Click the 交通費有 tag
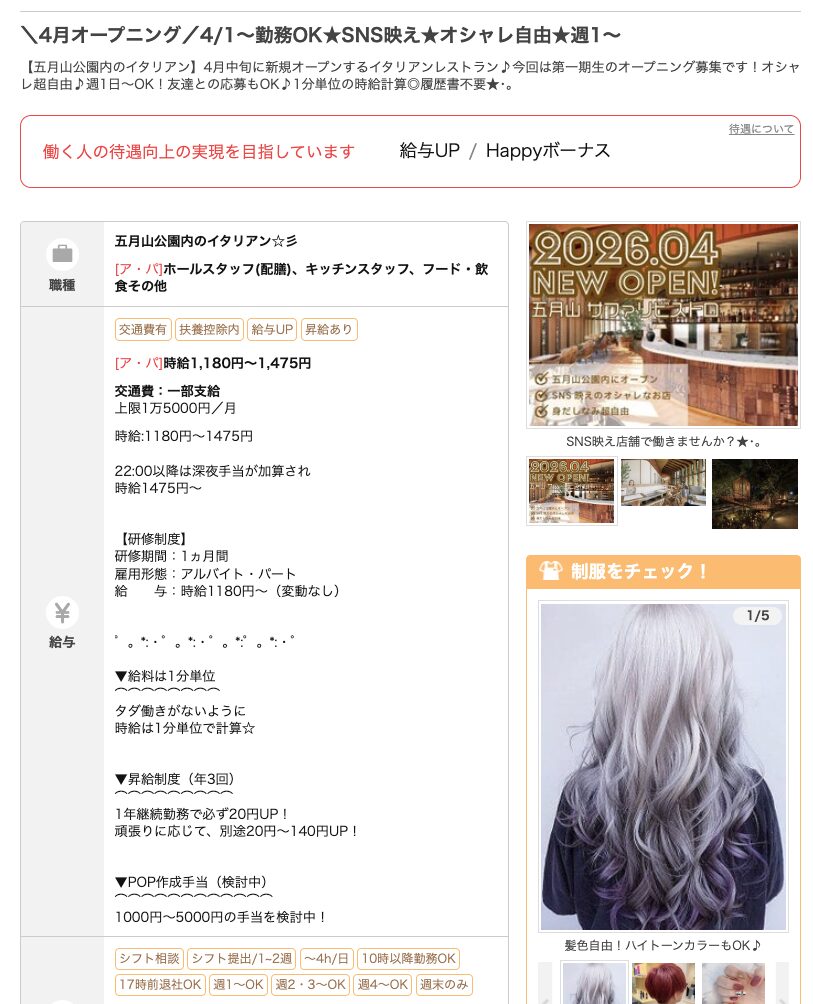This screenshot has height=1004, width=813. 143,329
